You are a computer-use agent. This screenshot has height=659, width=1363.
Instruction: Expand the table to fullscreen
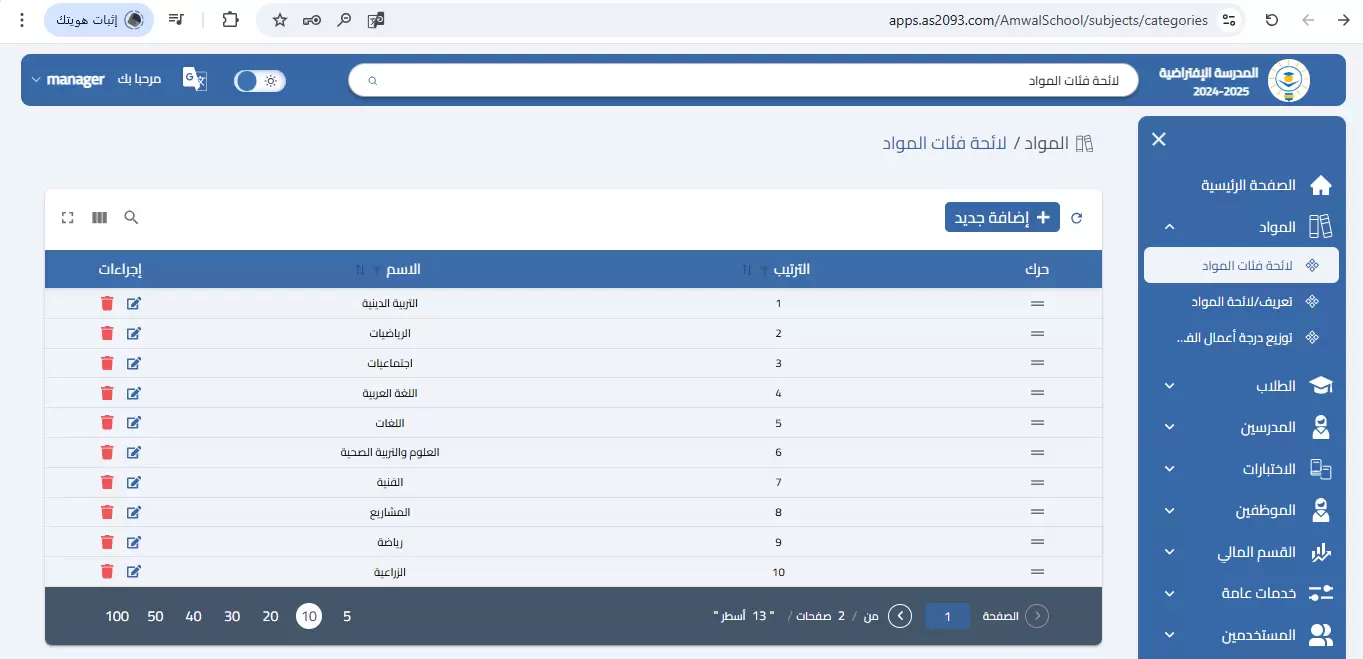68,217
